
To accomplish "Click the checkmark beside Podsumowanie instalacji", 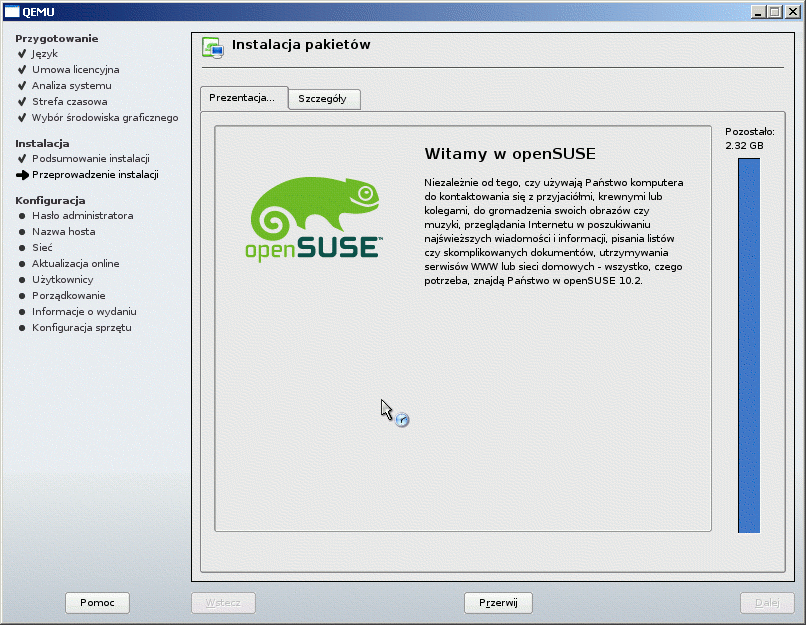I will click(21, 159).
